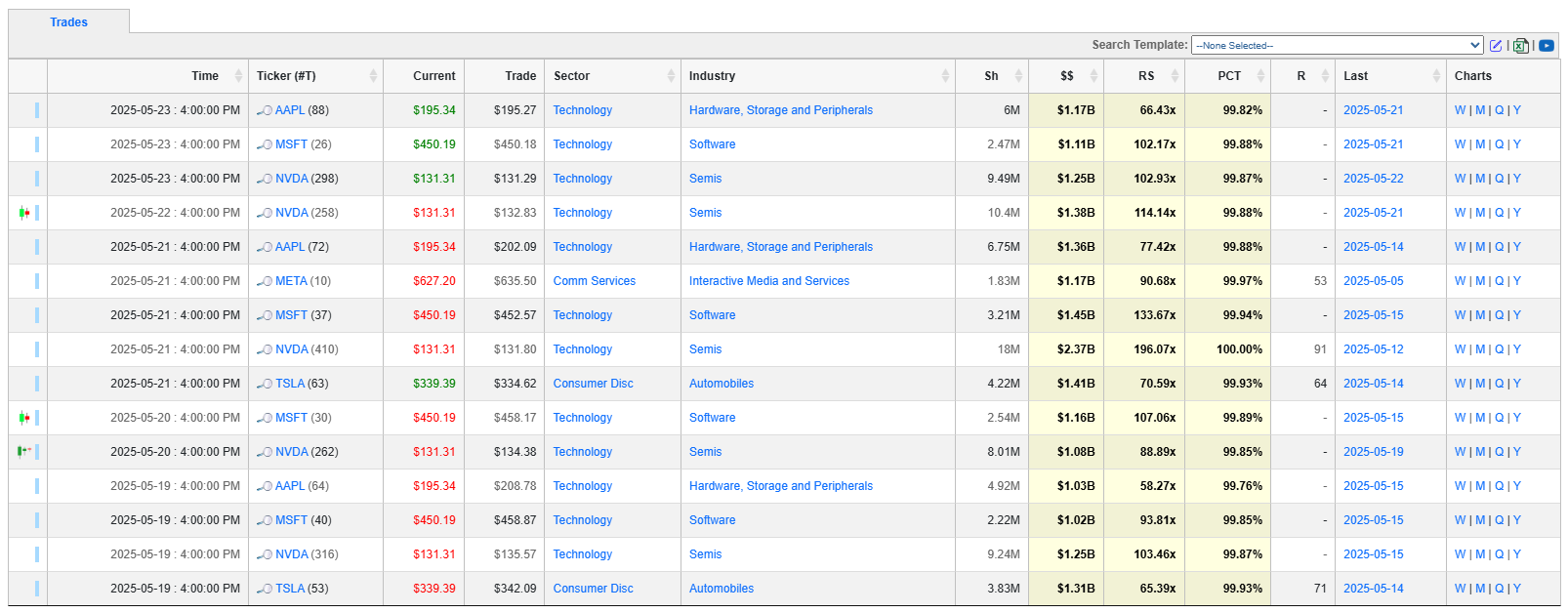The width and height of the screenshot is (1568, 613).
Task: Export trades using the Excel icon
Action: coord(1521,45)
